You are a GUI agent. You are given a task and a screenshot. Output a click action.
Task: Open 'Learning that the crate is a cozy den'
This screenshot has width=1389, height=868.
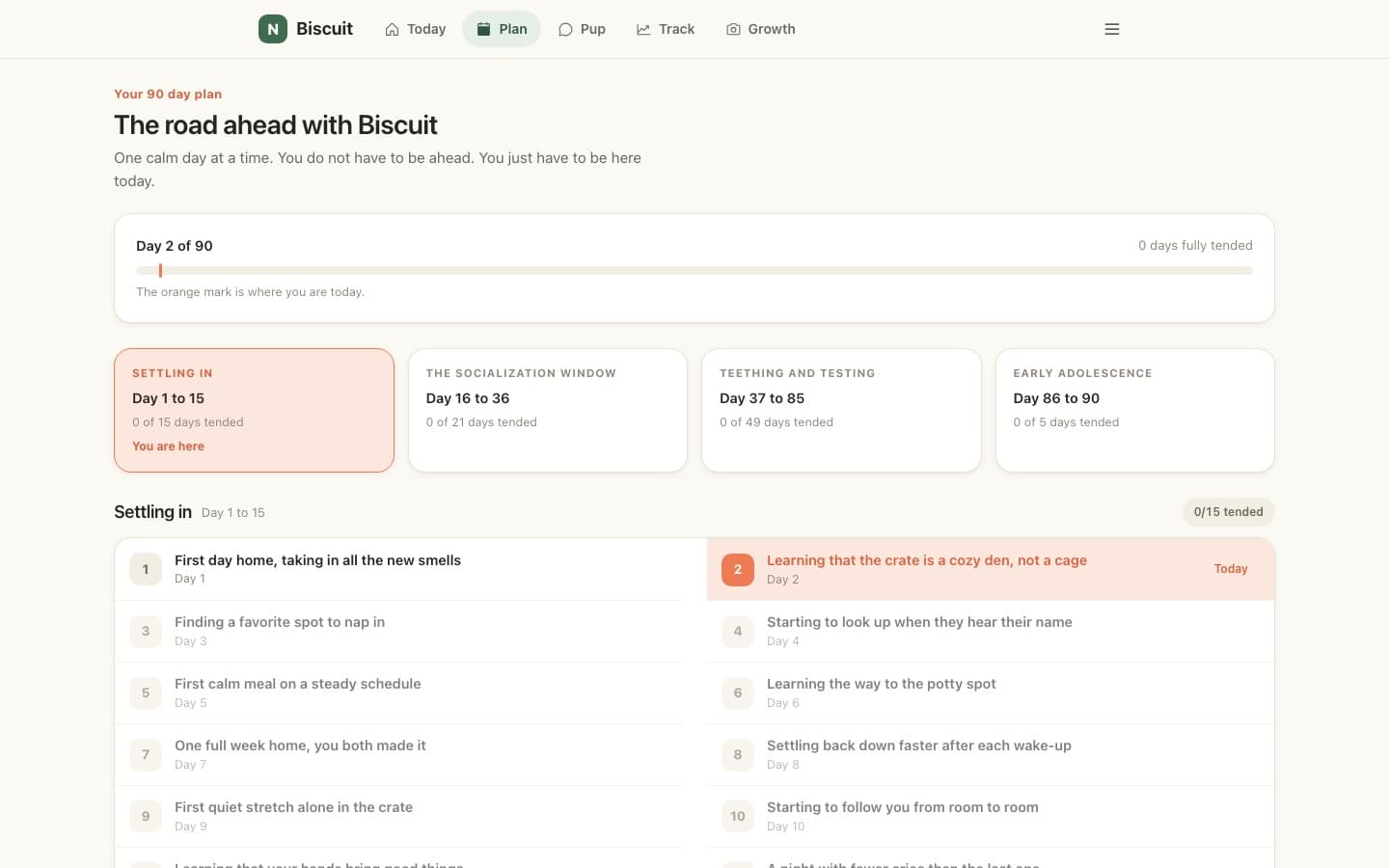click(x=991, y=569)
